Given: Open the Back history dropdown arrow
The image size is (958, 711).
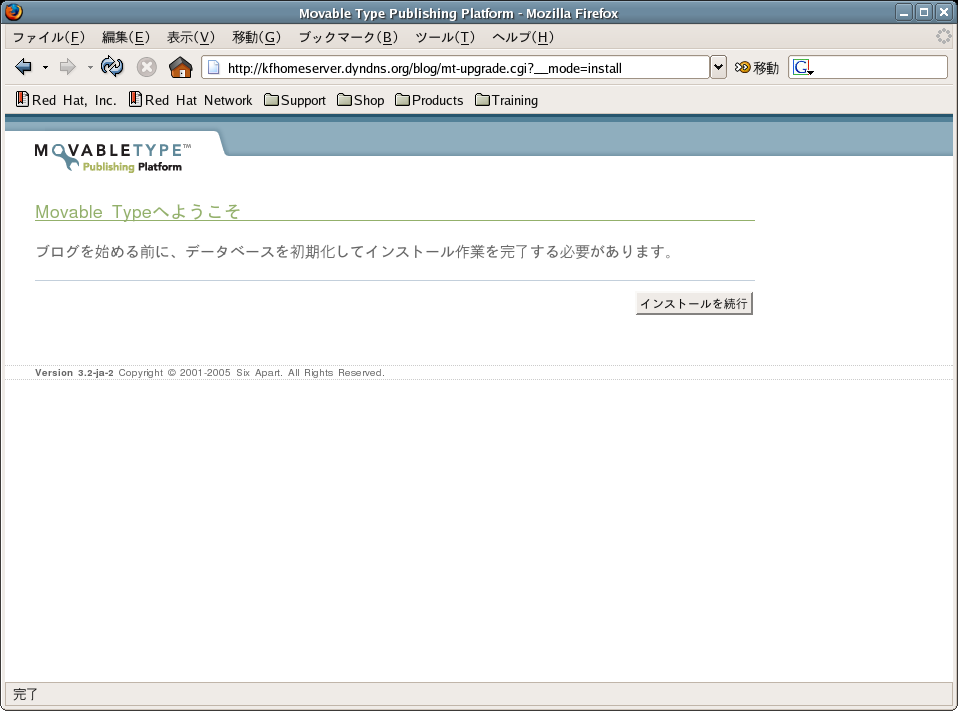Looking at the screenshot, I should coord(45,67).
